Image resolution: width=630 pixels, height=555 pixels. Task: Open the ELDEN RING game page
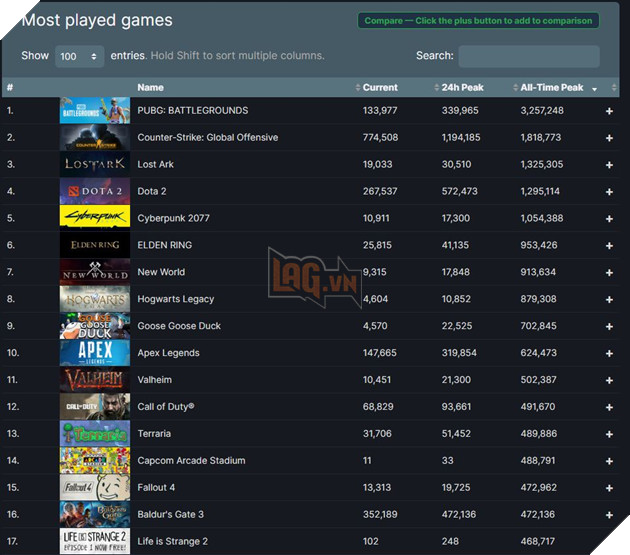click(165, 245)
